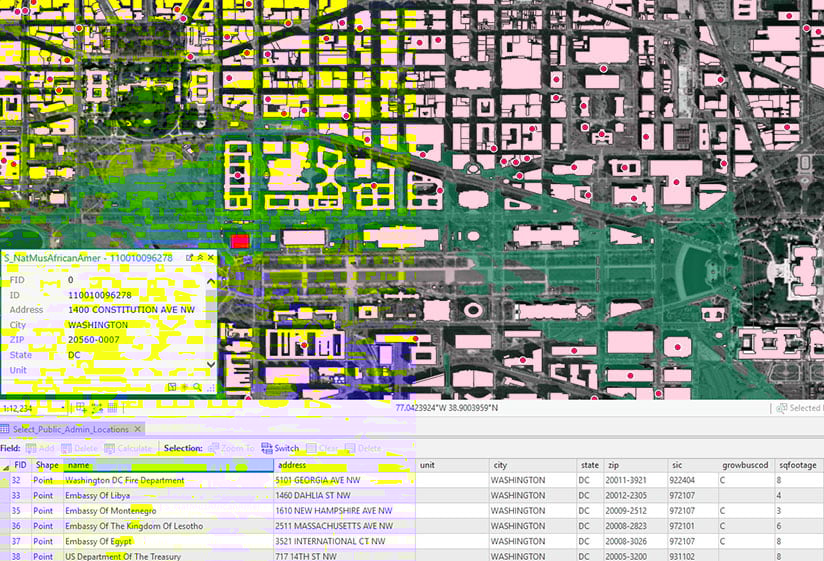This screenshot has height=561, width=824.
Task: Click the select feature icon in pop-up footer
Action: (x=171, y=387)
